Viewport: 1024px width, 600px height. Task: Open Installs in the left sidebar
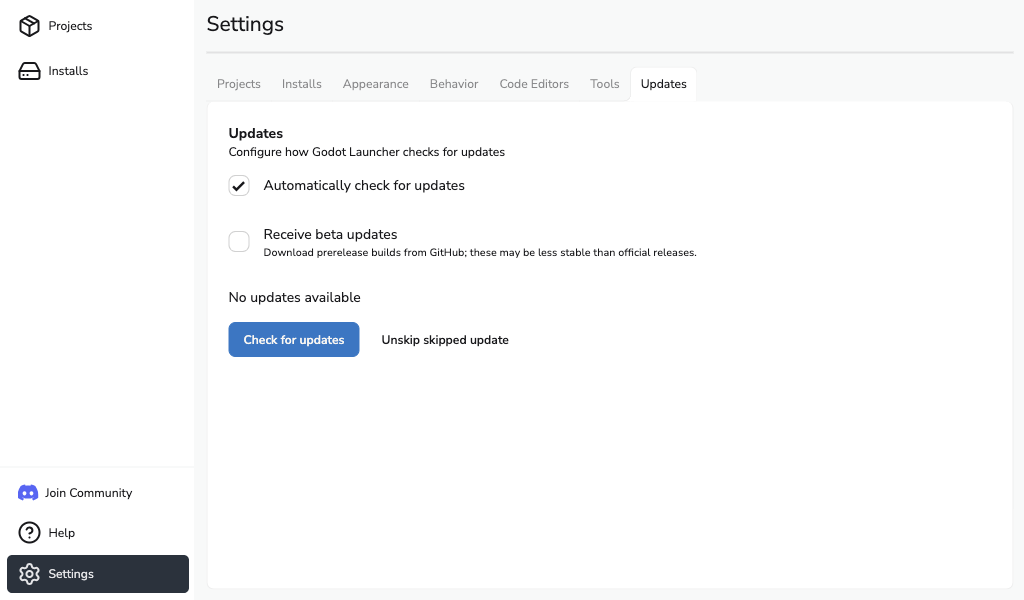tap(97, 71)
